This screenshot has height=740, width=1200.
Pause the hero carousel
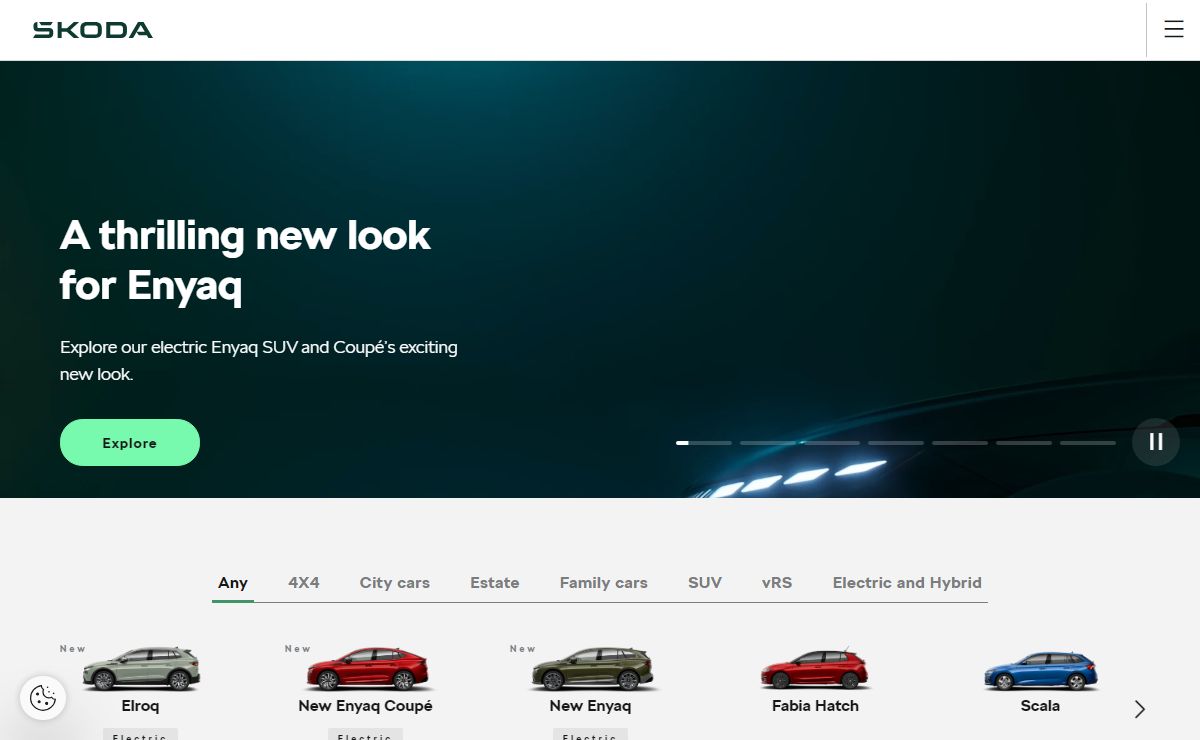1156,442
